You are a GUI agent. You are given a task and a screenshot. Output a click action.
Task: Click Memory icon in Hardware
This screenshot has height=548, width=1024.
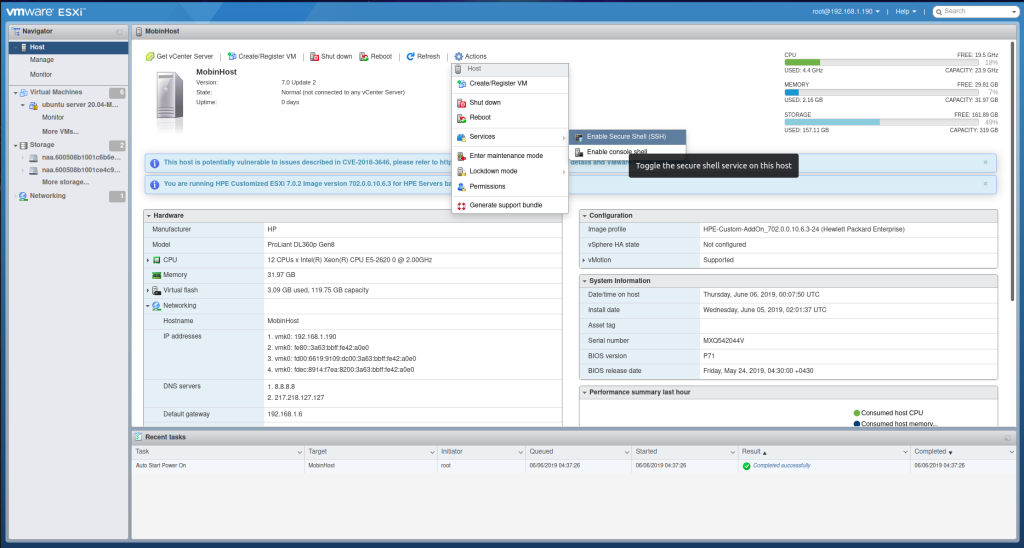tap(157, 276)
